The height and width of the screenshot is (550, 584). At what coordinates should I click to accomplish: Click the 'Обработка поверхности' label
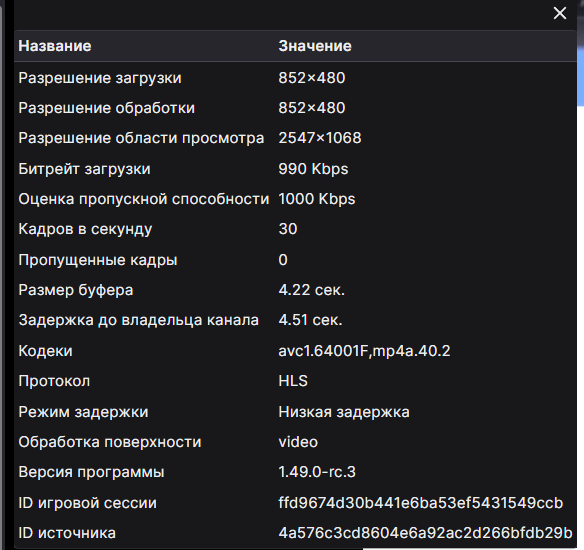110,442
